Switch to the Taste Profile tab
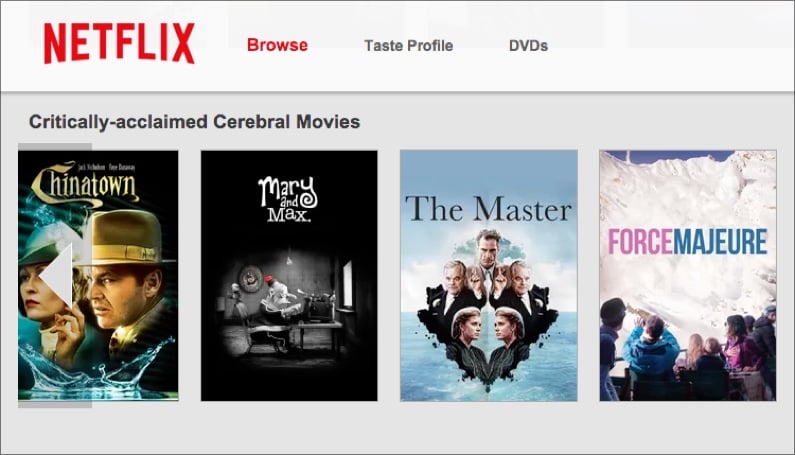Screen dimensions: 795x455 point(409,46)
